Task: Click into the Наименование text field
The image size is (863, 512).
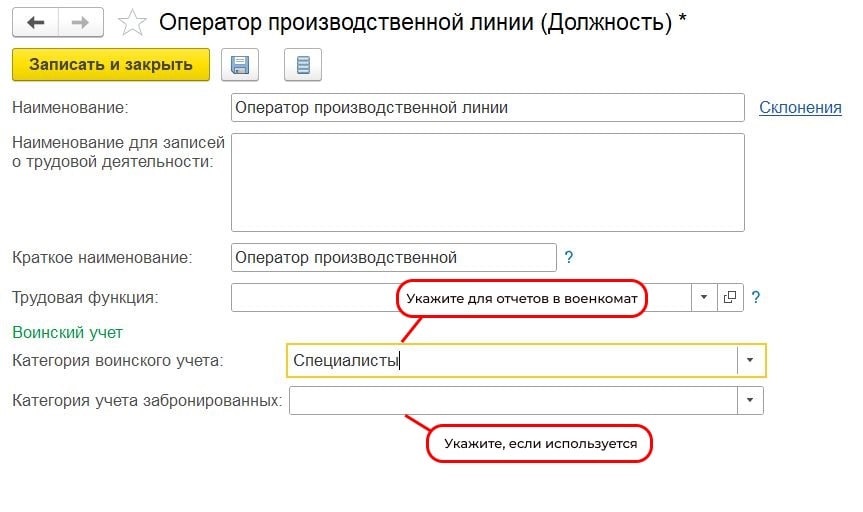Action: click(x=487, y=108)
